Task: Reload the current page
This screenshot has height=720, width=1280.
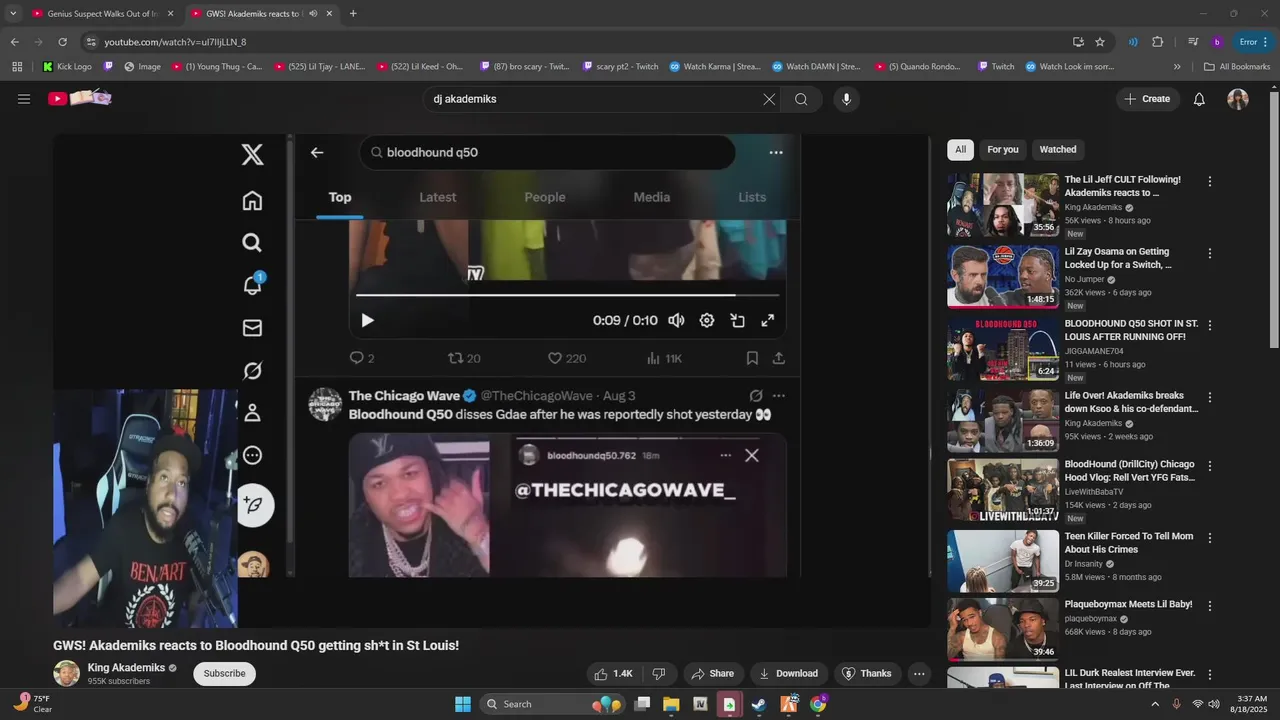Action: click(x=62, y=42)
